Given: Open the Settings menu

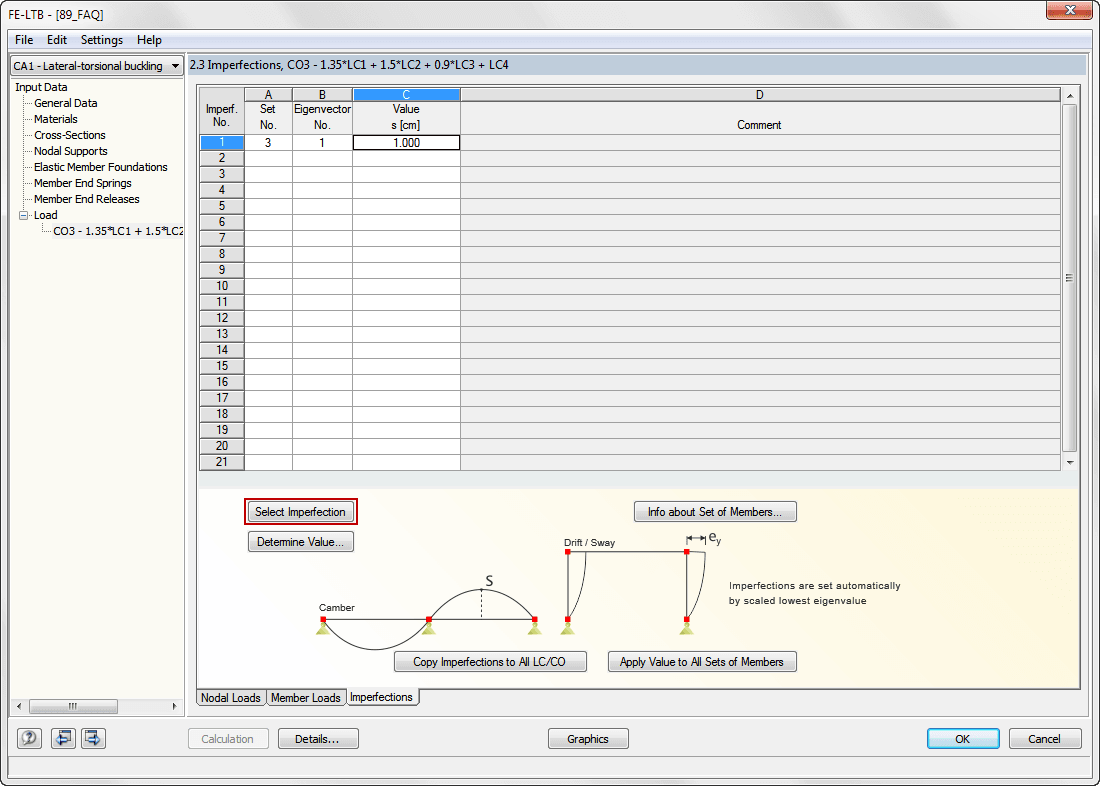Looking at the screenshot, I should coord(102,40).
